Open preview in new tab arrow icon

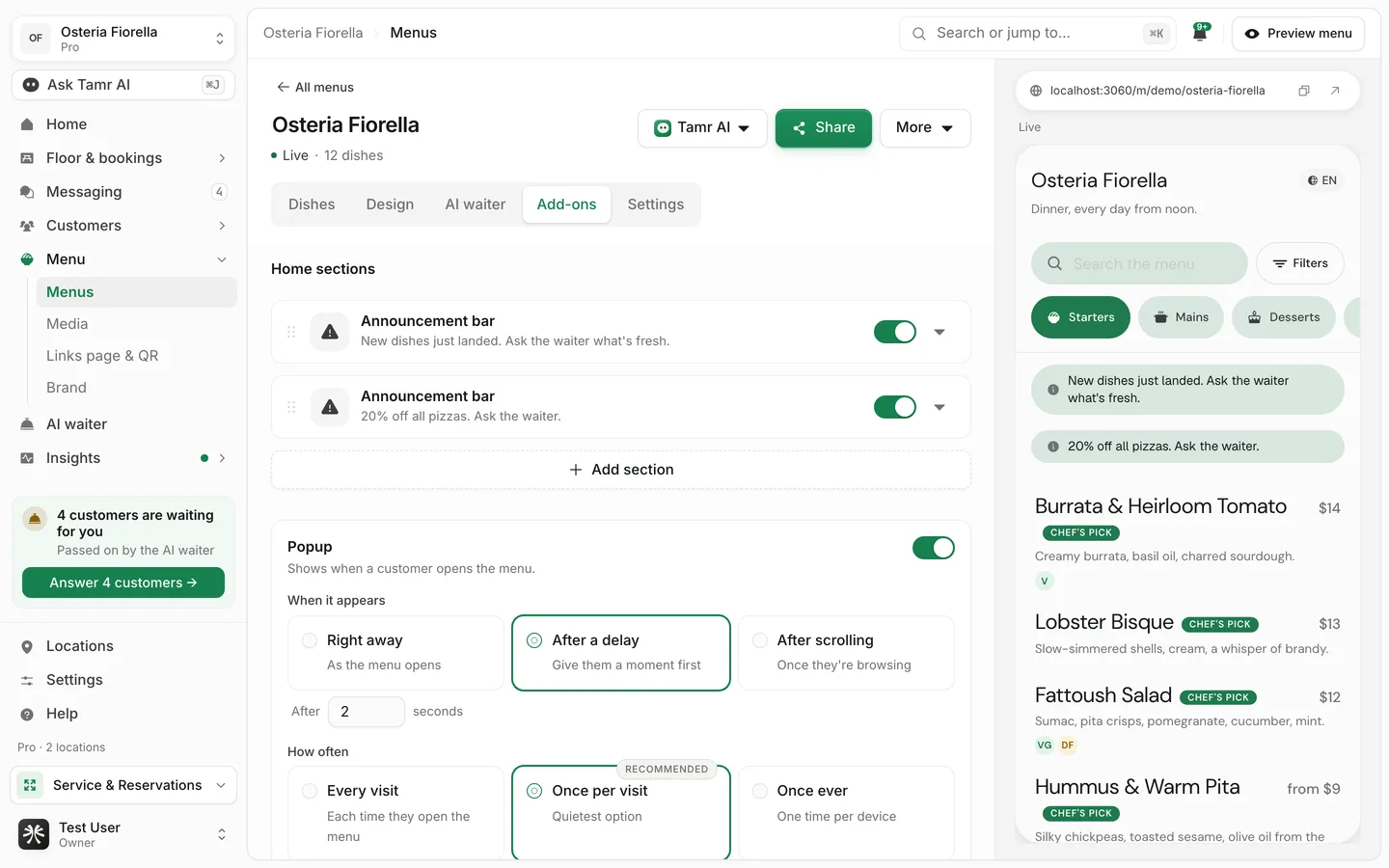[1335, 91]
